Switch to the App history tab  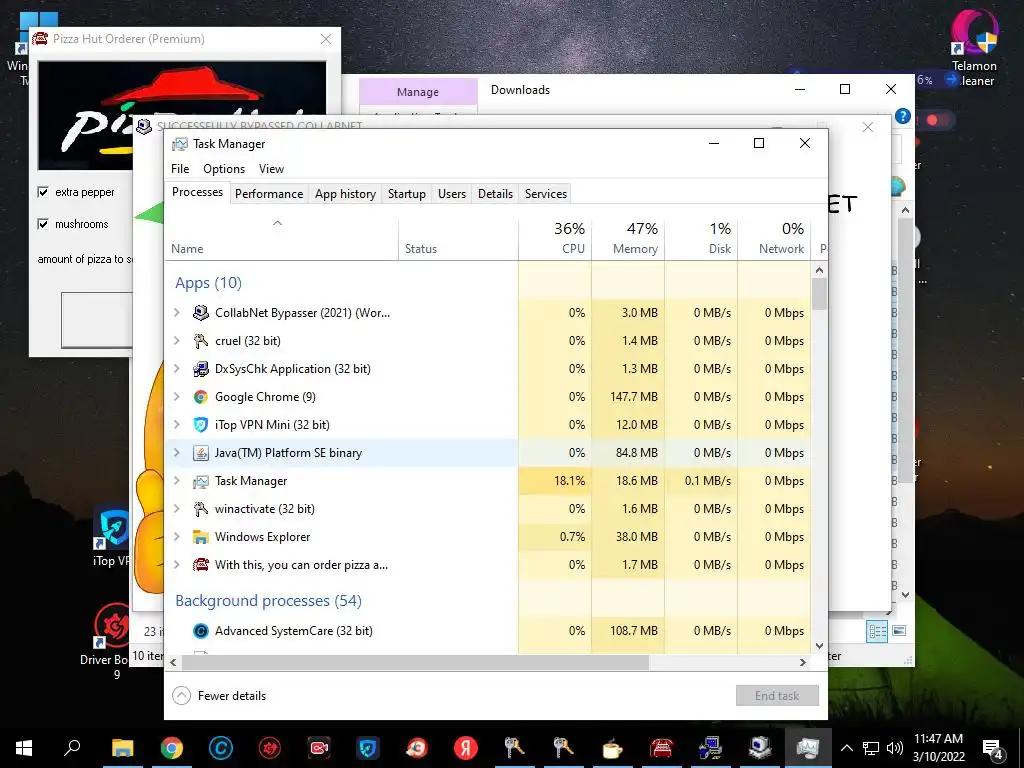[x=345, y=194]
